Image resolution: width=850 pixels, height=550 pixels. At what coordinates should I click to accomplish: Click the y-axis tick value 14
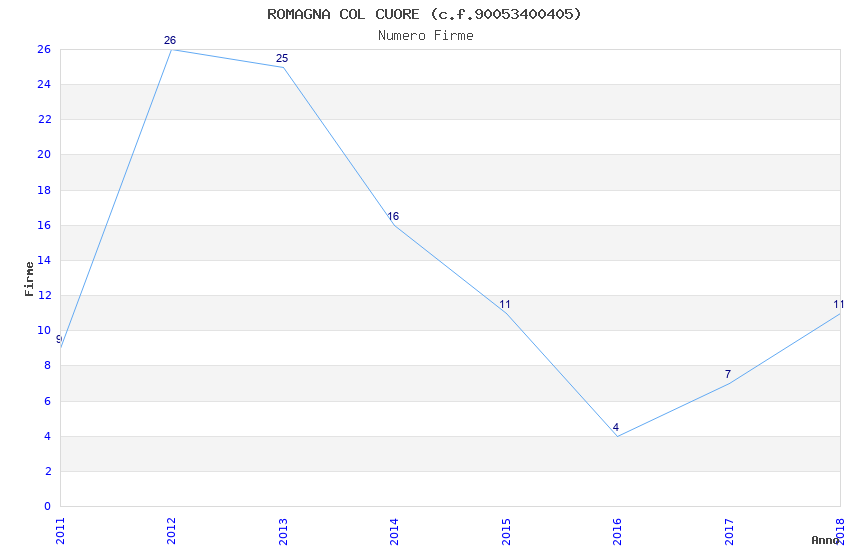tap(44, 260)
